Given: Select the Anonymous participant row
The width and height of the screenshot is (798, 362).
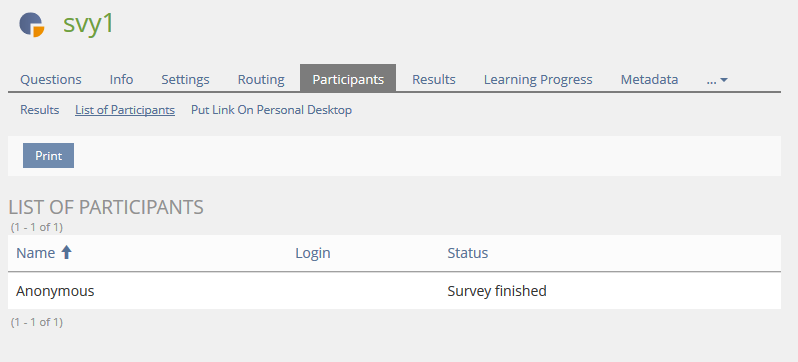Looking at the screenshot, I should click(x=394, y=291).
